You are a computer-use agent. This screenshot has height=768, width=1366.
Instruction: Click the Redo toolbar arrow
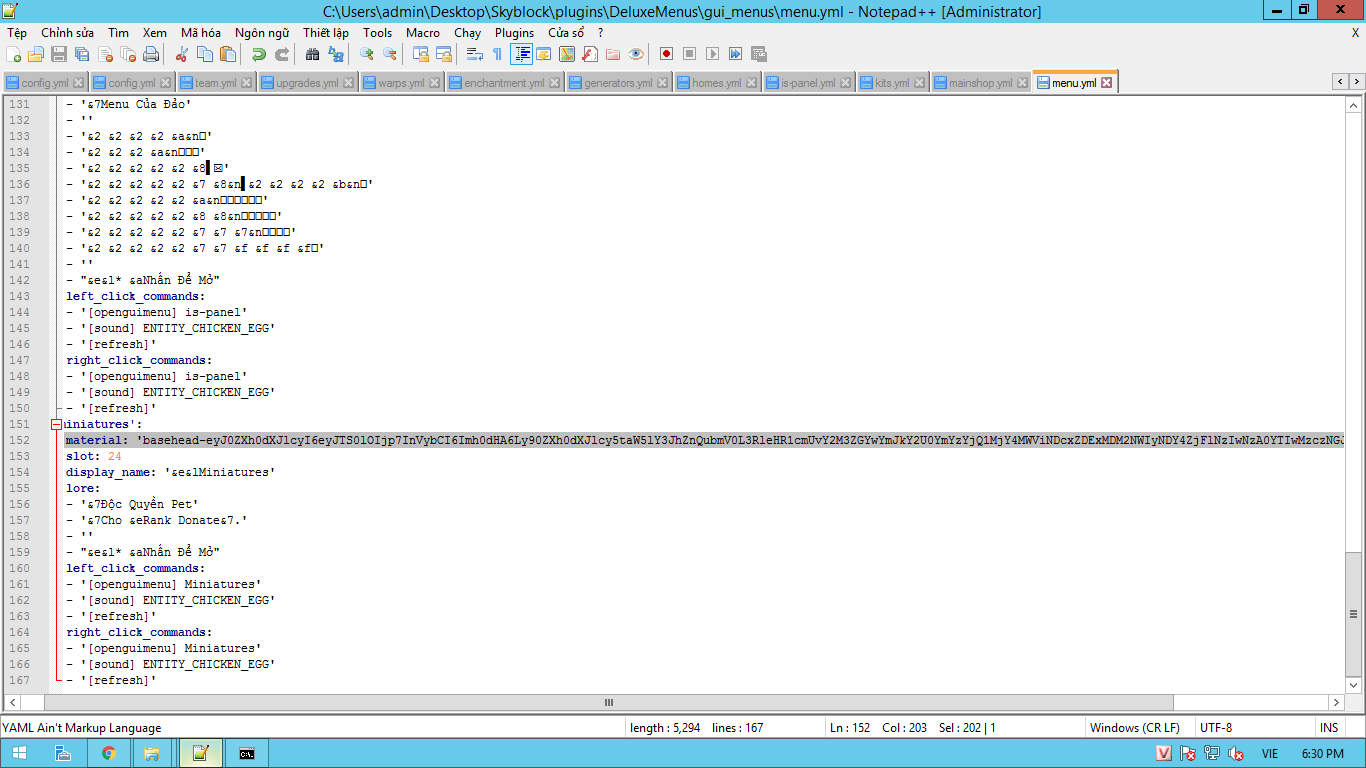[x=282, y=54]
